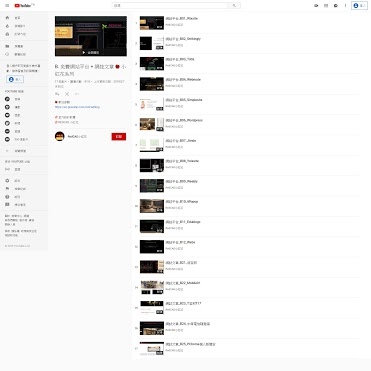Open the three-dot settings menu in top bar
Viewport: 371px width, 371px height.
pyautogui.click(x=345, y=6)
